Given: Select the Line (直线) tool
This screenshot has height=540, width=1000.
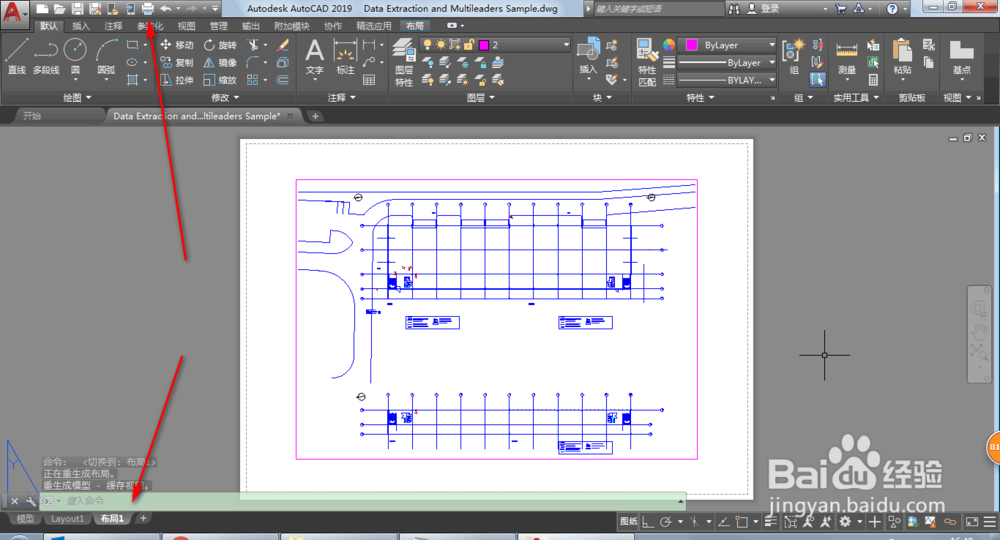Looking at the screenshot, I should click(17, 56).
